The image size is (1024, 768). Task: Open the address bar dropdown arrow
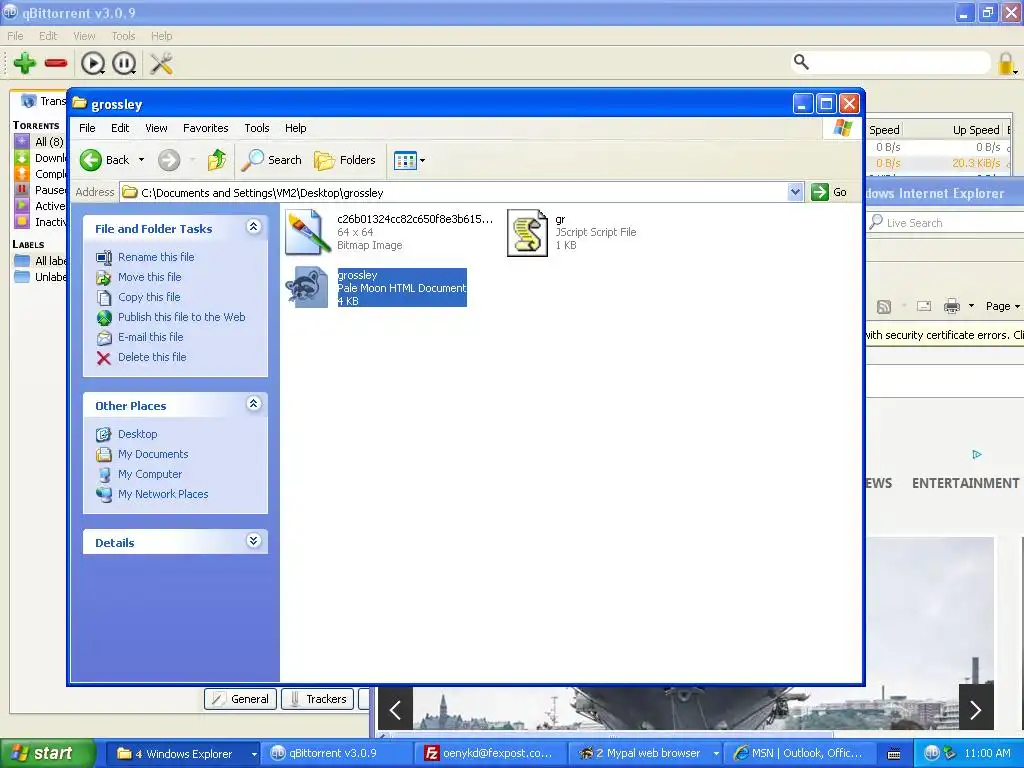point(795,192)
